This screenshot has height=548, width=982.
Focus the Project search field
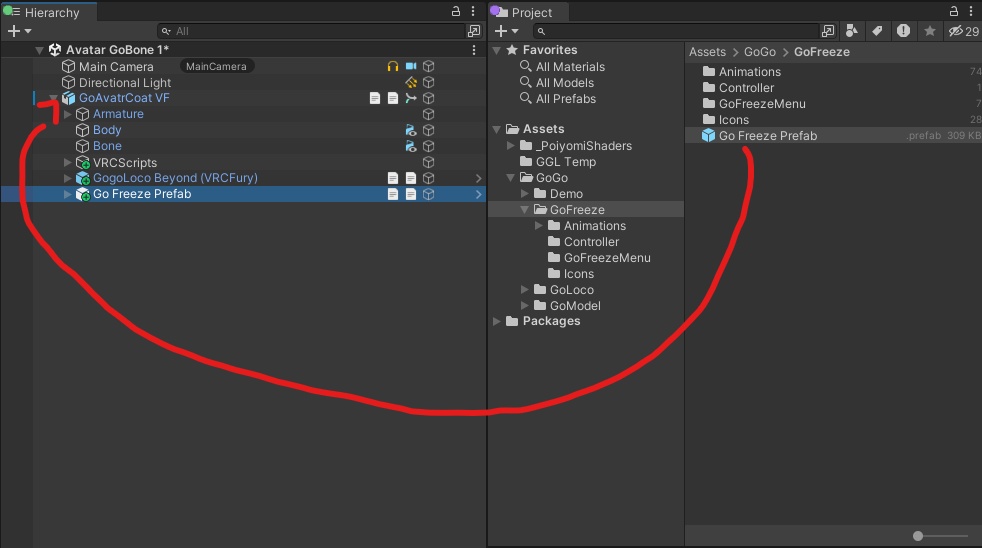click(675, 31)
